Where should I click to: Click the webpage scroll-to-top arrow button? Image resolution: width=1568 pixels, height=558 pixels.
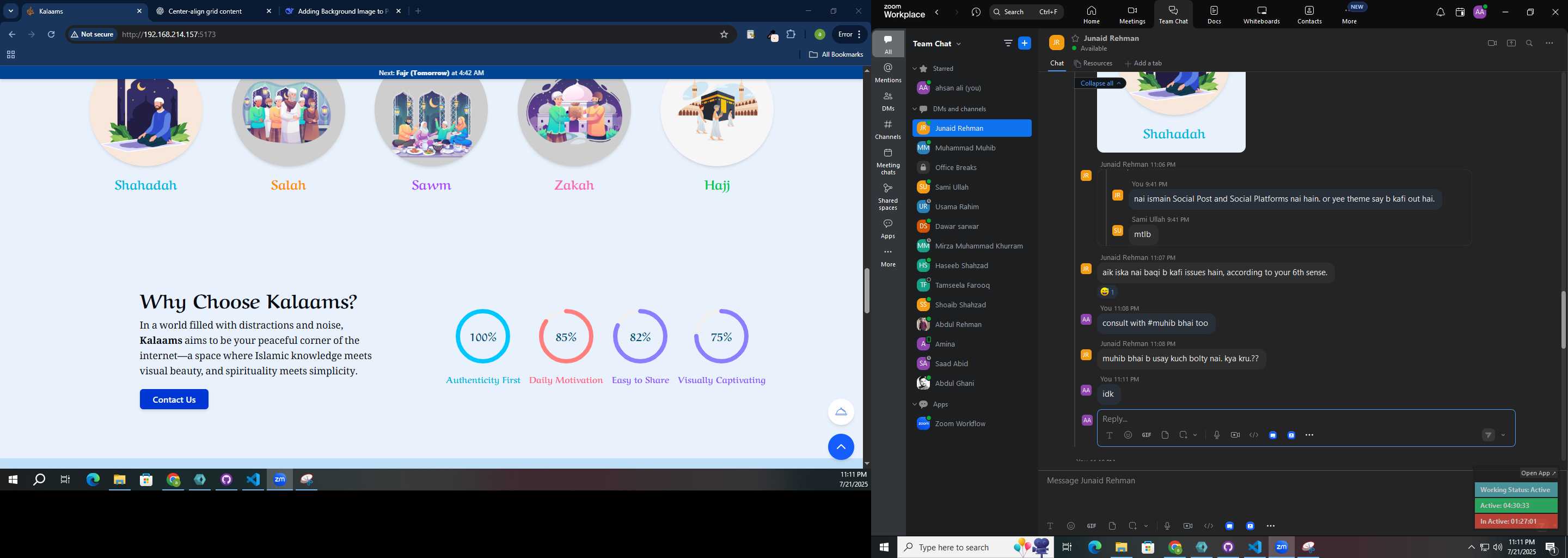[841, 447]
